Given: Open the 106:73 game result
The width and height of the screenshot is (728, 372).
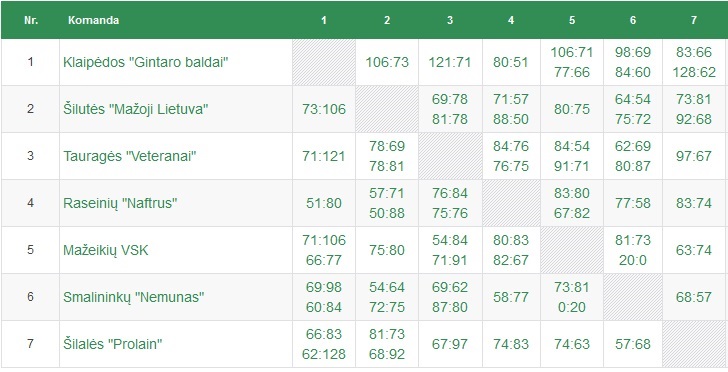Looking at the screenshot, I should point(387,62).
